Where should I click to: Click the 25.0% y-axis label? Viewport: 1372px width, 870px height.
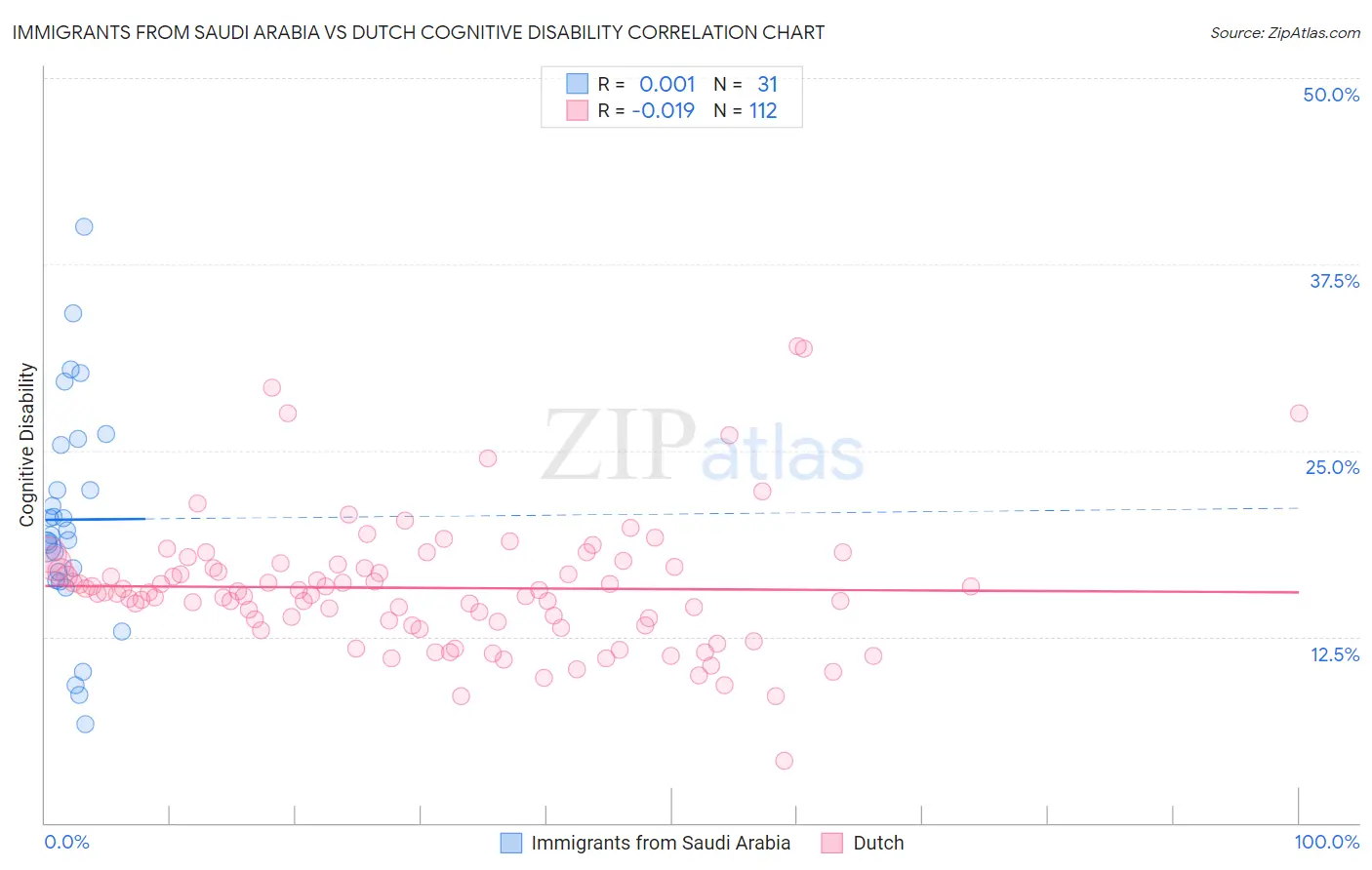1332,467
